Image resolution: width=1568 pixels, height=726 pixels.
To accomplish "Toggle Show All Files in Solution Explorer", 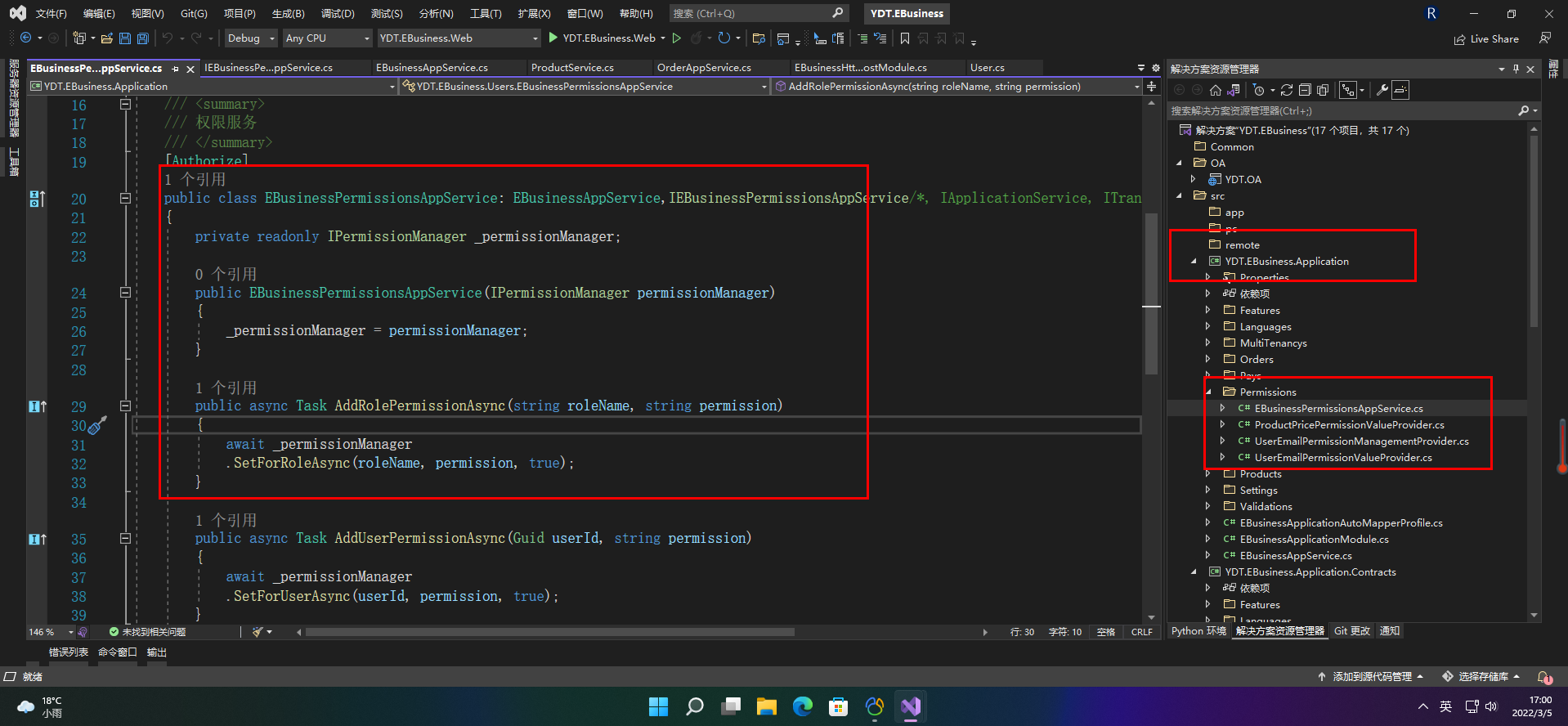I will 1323,90.
